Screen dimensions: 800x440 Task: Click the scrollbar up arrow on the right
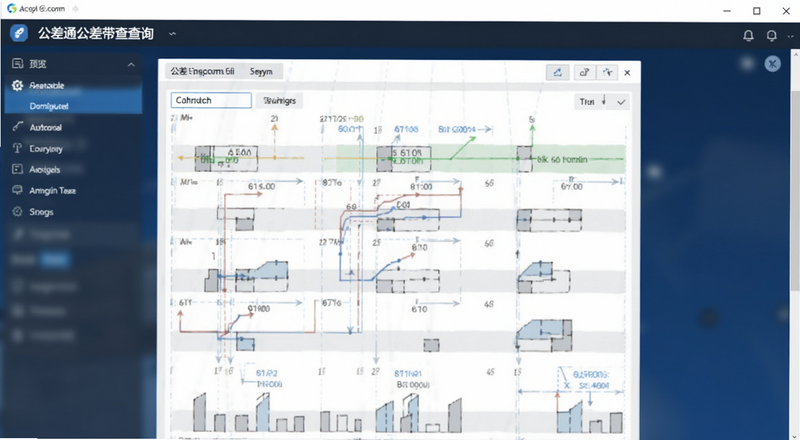pyautogui.click(x=795, y=54)
